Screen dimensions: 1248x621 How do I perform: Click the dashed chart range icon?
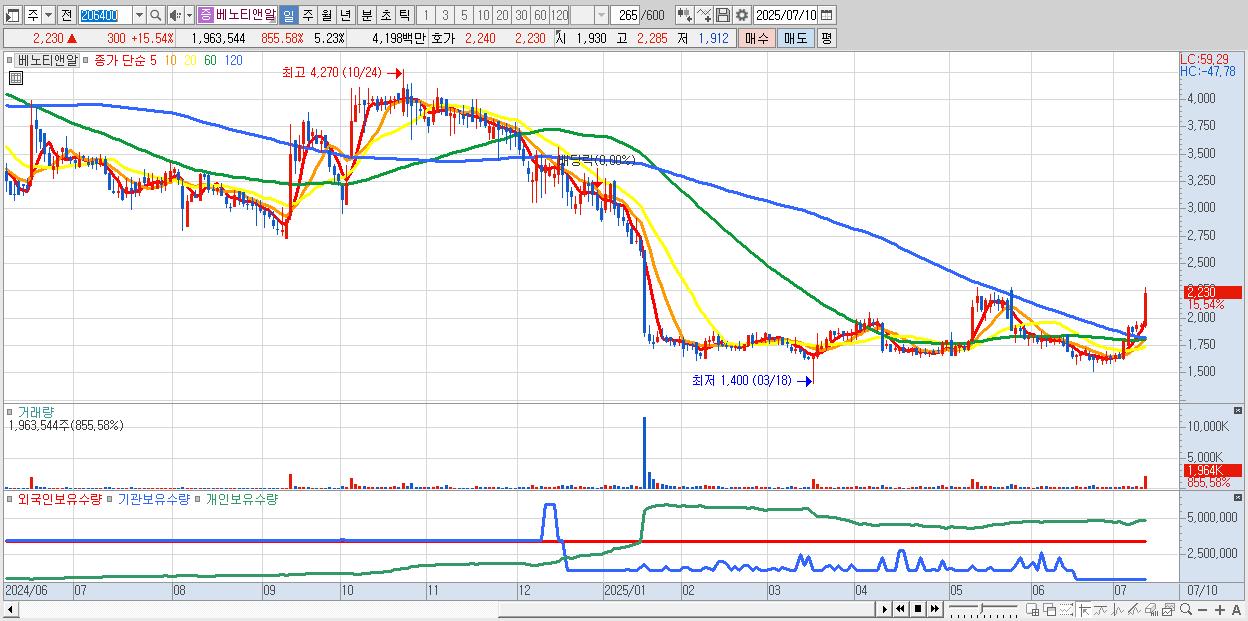point(1066,610)
